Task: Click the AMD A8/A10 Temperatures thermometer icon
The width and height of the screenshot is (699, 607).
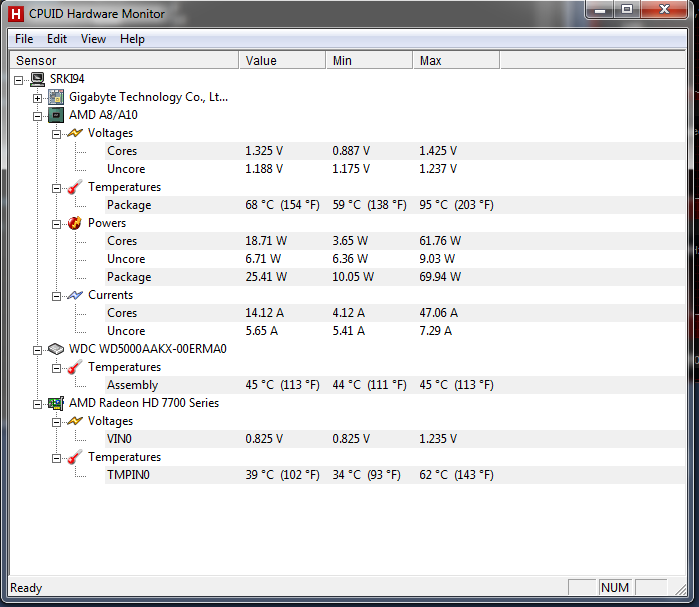Action: coord(75,187)
